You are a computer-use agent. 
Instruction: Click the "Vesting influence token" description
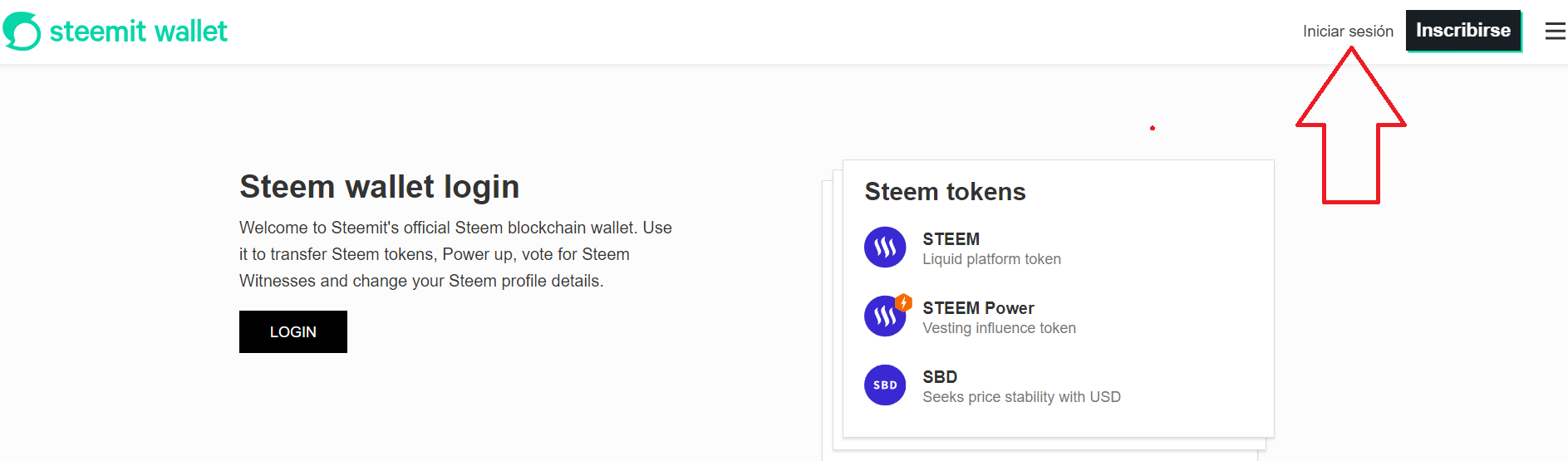coord(999,328)
